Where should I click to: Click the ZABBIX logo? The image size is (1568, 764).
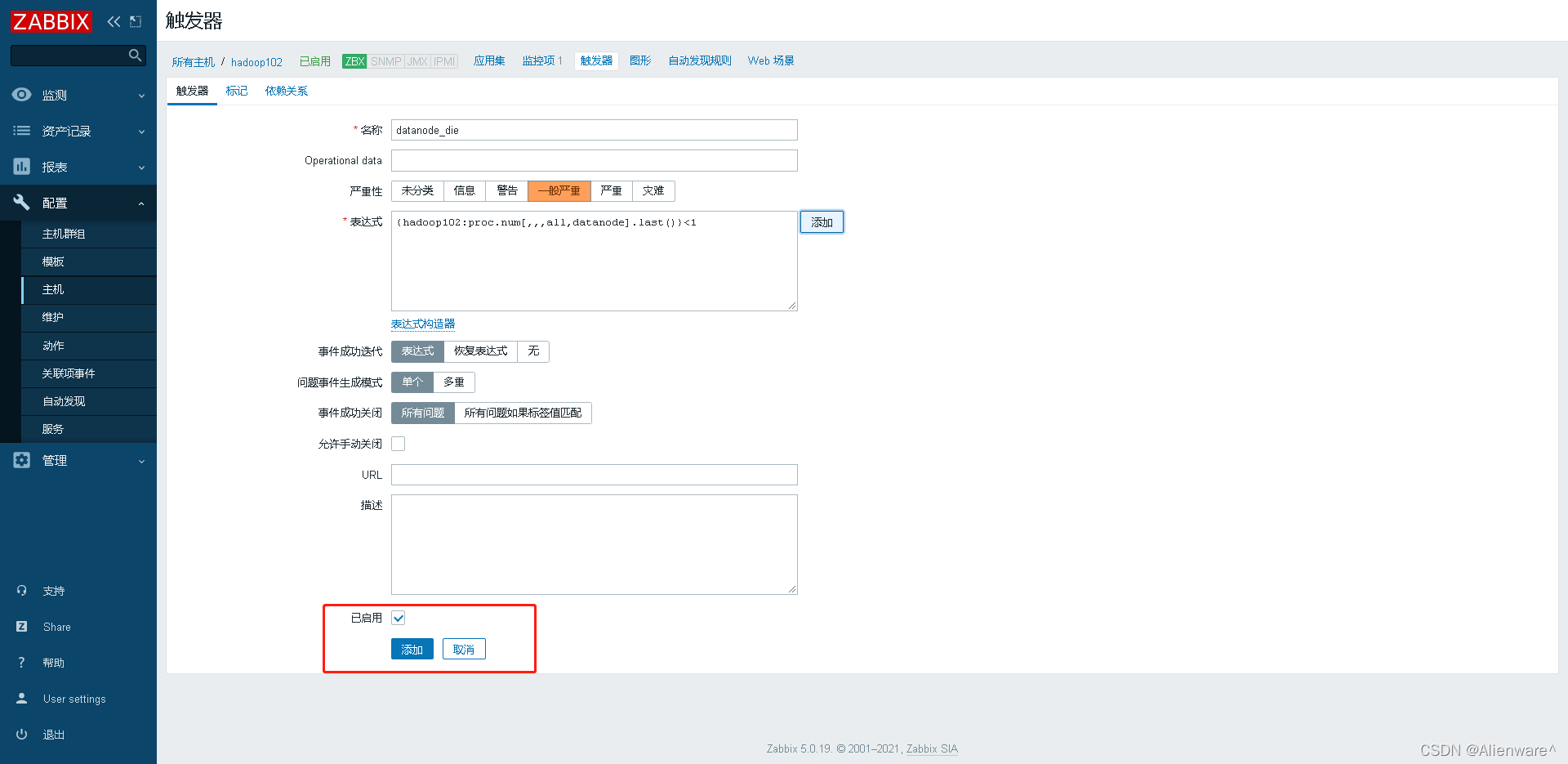click(51, 21)
